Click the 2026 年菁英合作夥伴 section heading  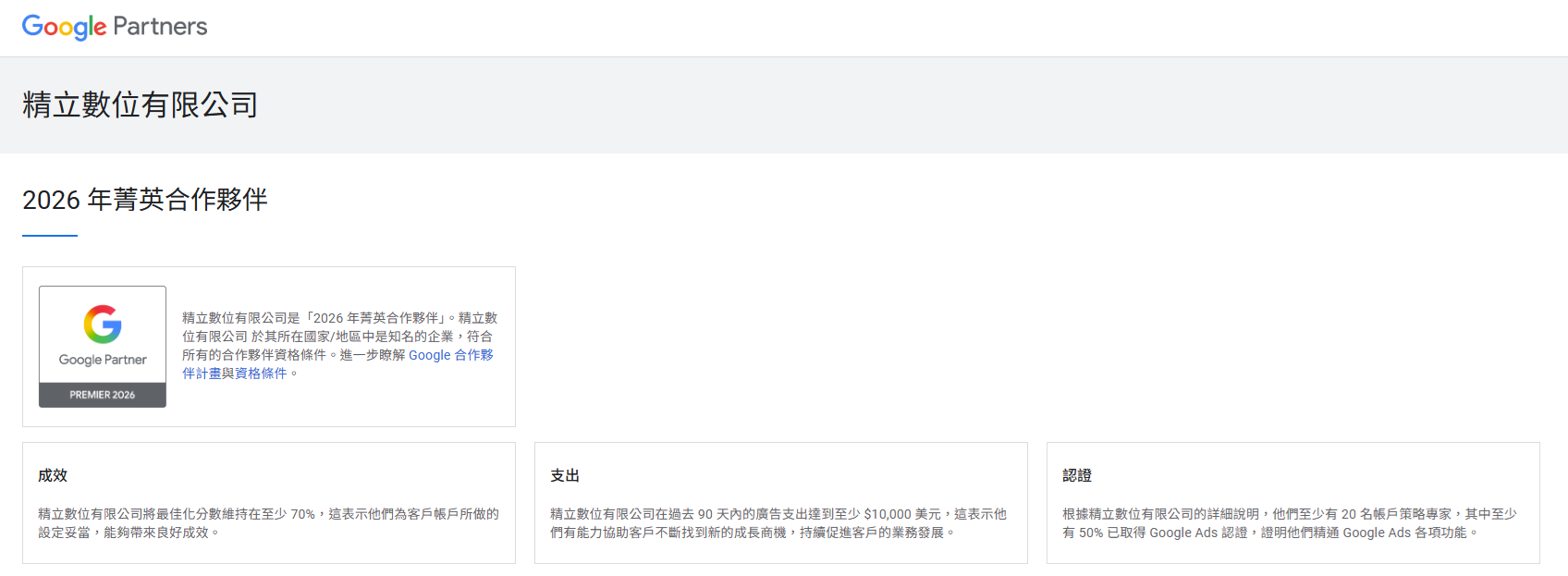tap(145, 200)
